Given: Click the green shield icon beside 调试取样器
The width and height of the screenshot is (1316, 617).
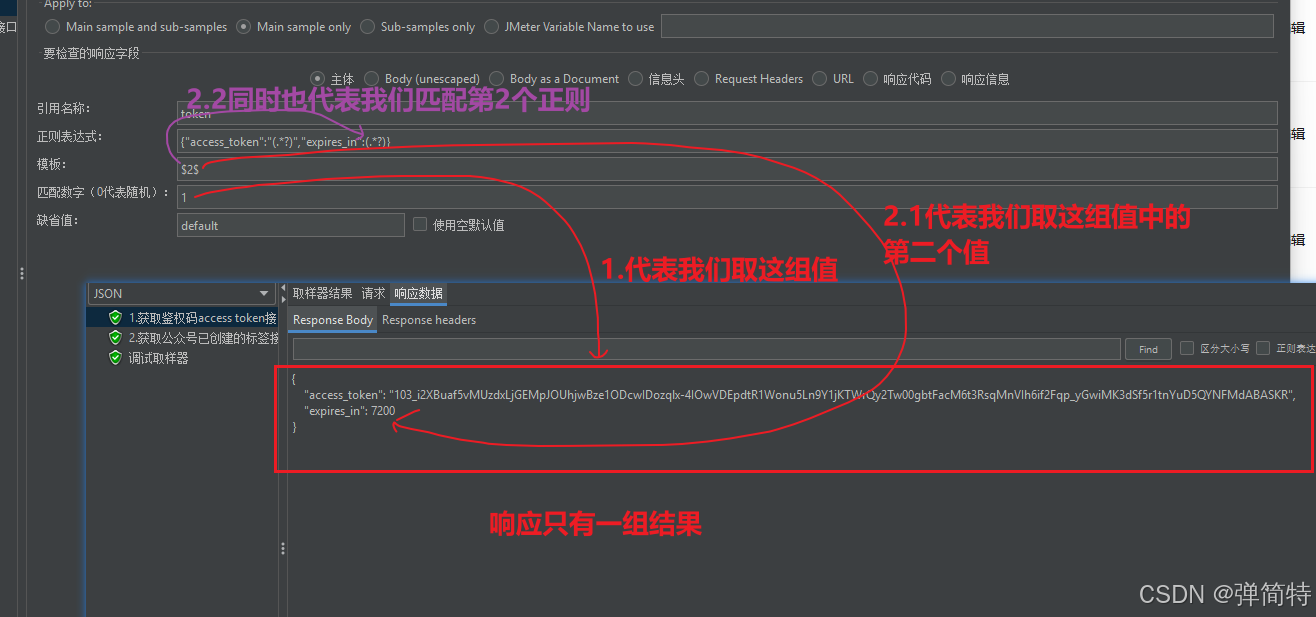Looking at the screenshot, I should click(x=115, y=357).
